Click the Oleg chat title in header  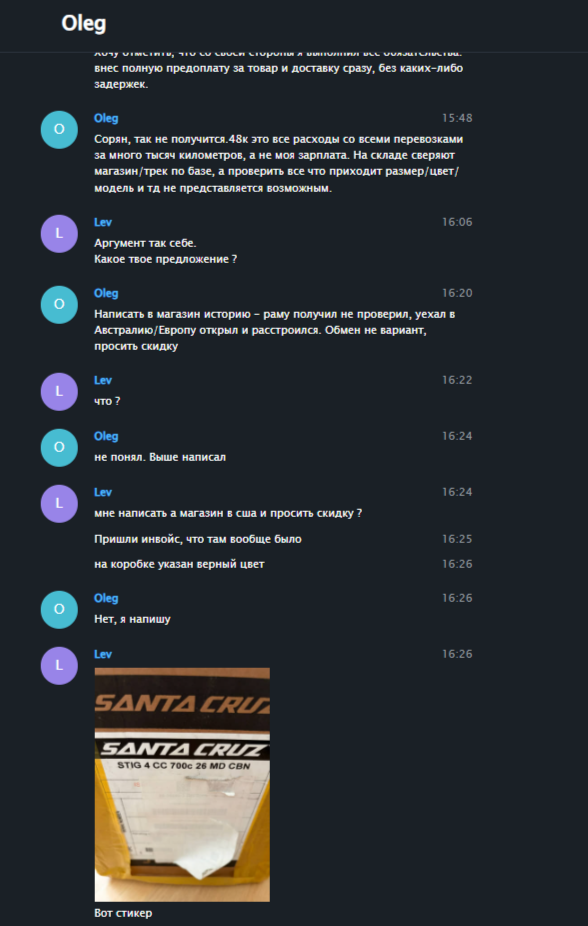[x=84, y=24]
